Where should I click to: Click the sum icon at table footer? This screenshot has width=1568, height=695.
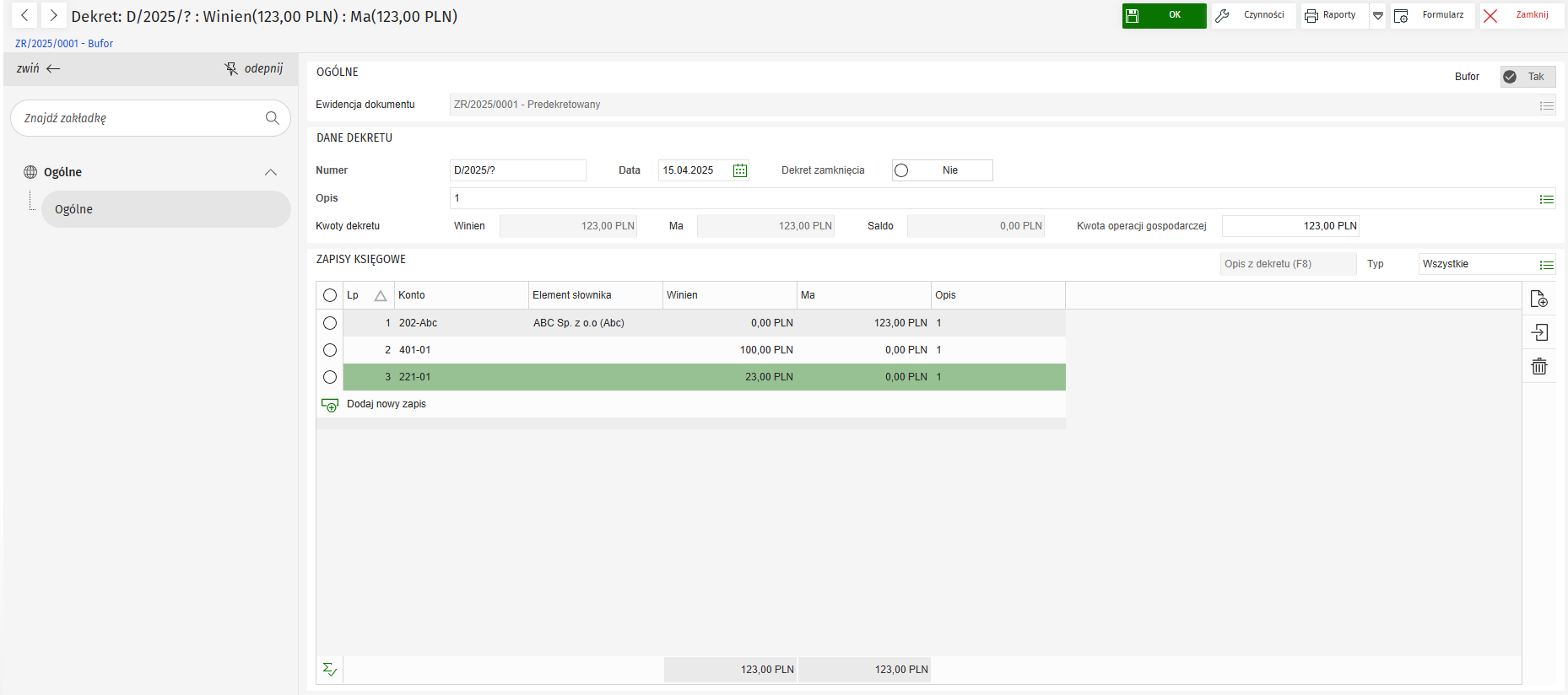[330, 670]
